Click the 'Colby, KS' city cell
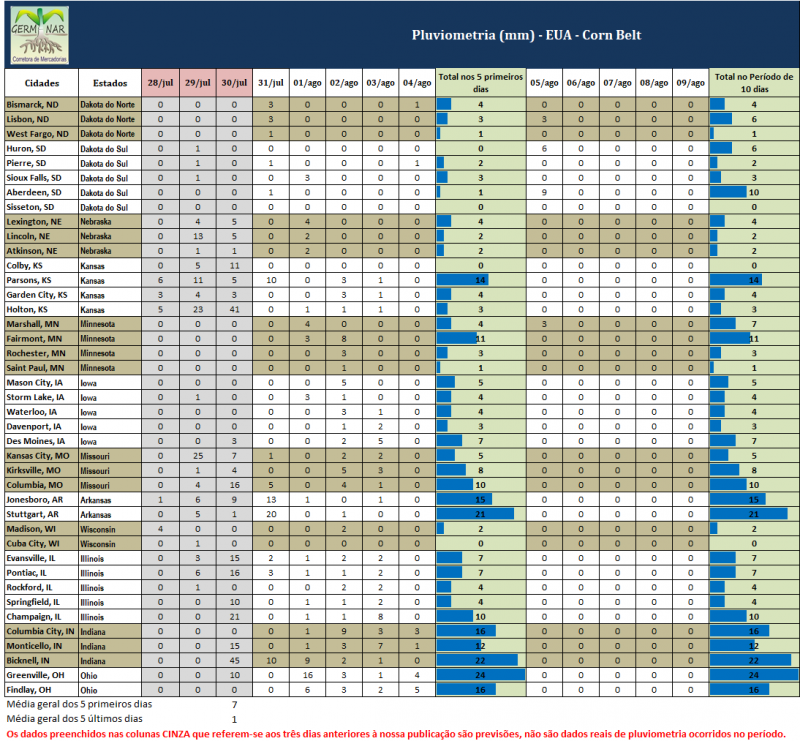The width and height of the screenshot is (800, 741). 42,265
